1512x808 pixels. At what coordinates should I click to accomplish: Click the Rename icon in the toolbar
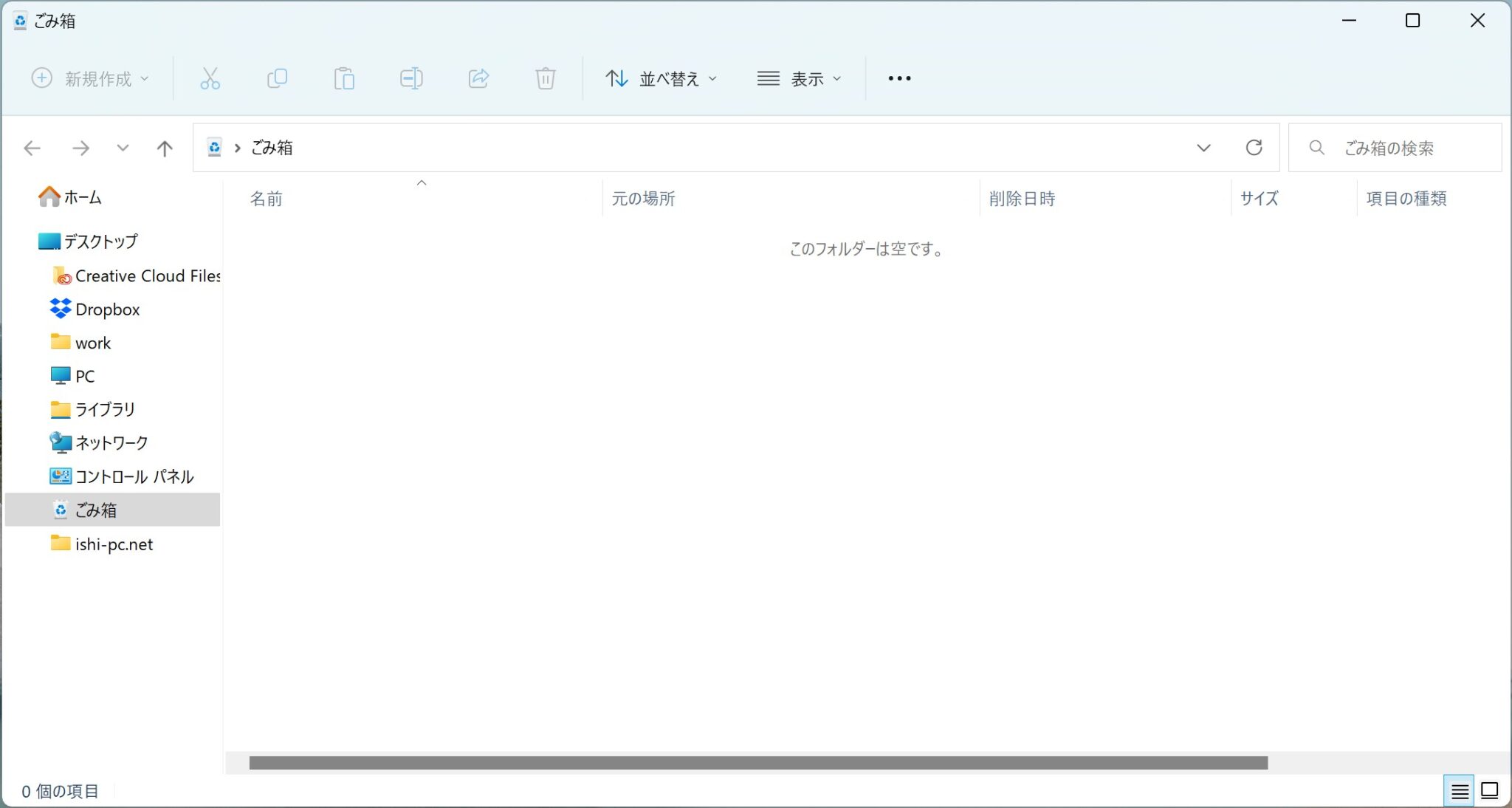[411, 78]
